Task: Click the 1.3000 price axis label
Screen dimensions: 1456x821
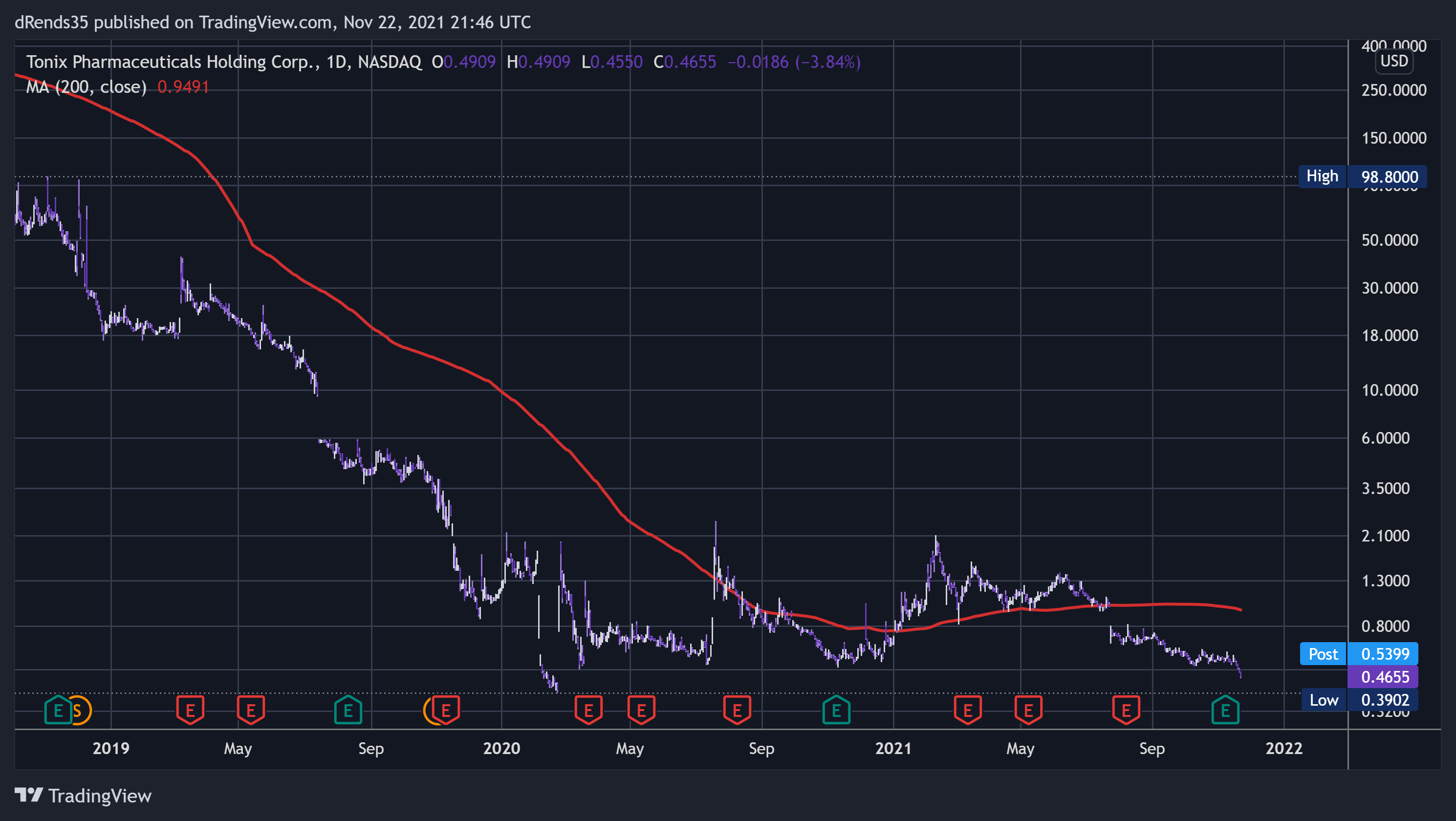Action: click(1385, 581)
